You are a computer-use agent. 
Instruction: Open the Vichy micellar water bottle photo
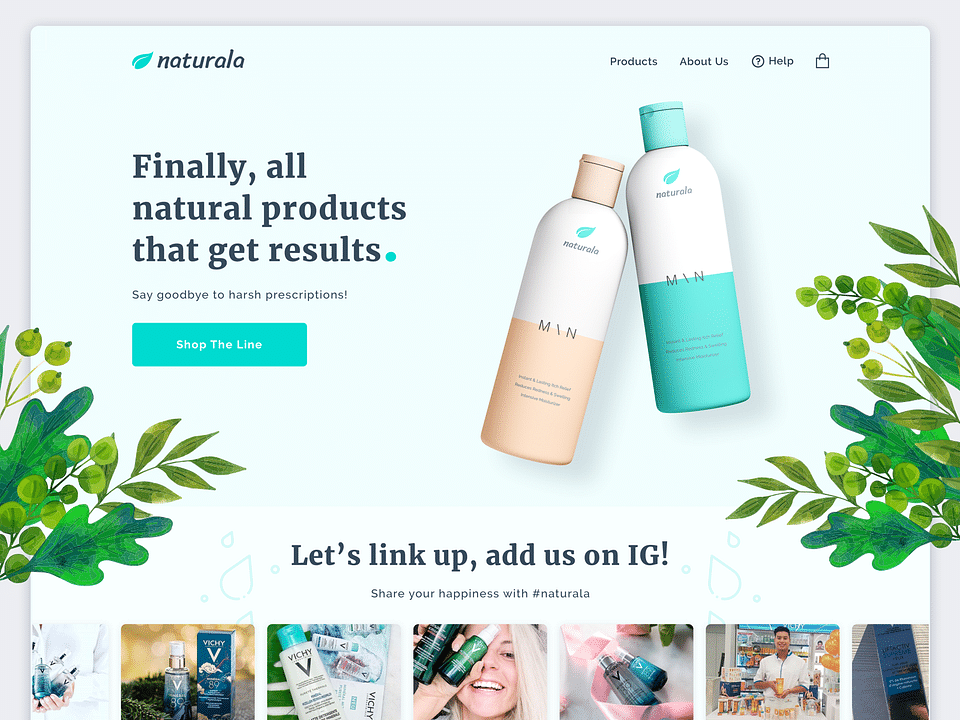point(334,672)
